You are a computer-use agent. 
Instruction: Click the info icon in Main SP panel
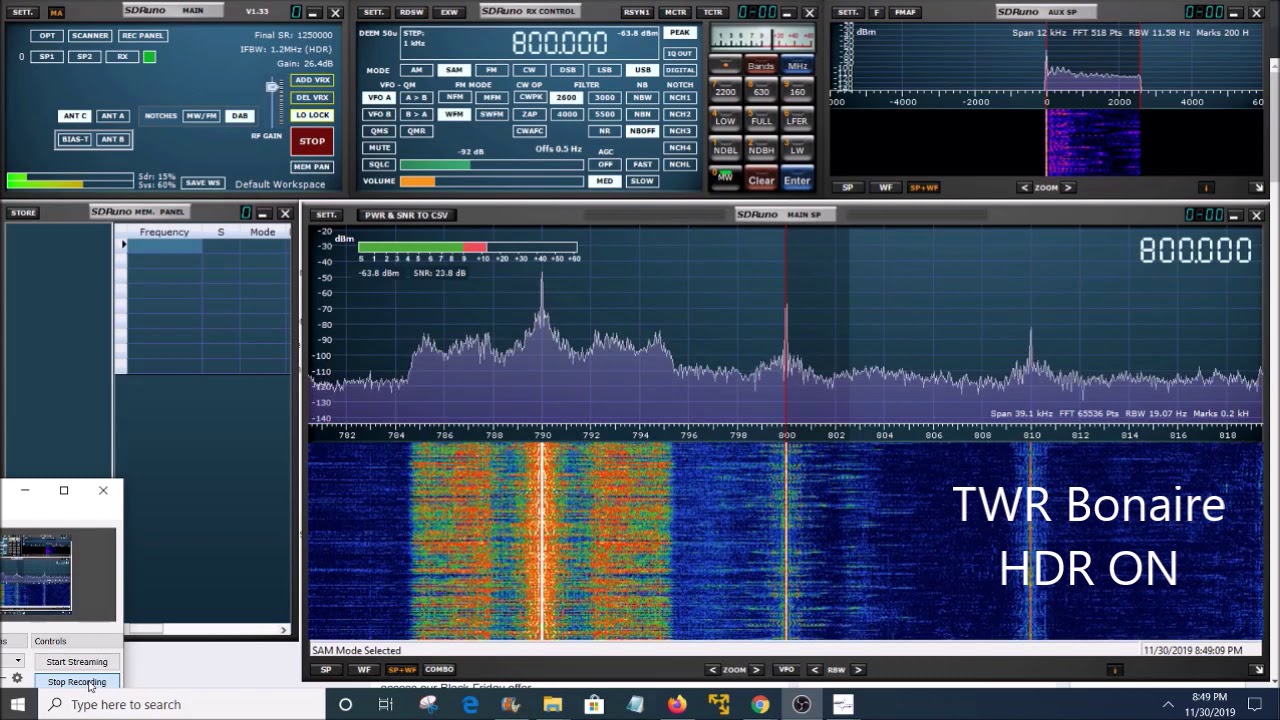(x=1115, y=670)
